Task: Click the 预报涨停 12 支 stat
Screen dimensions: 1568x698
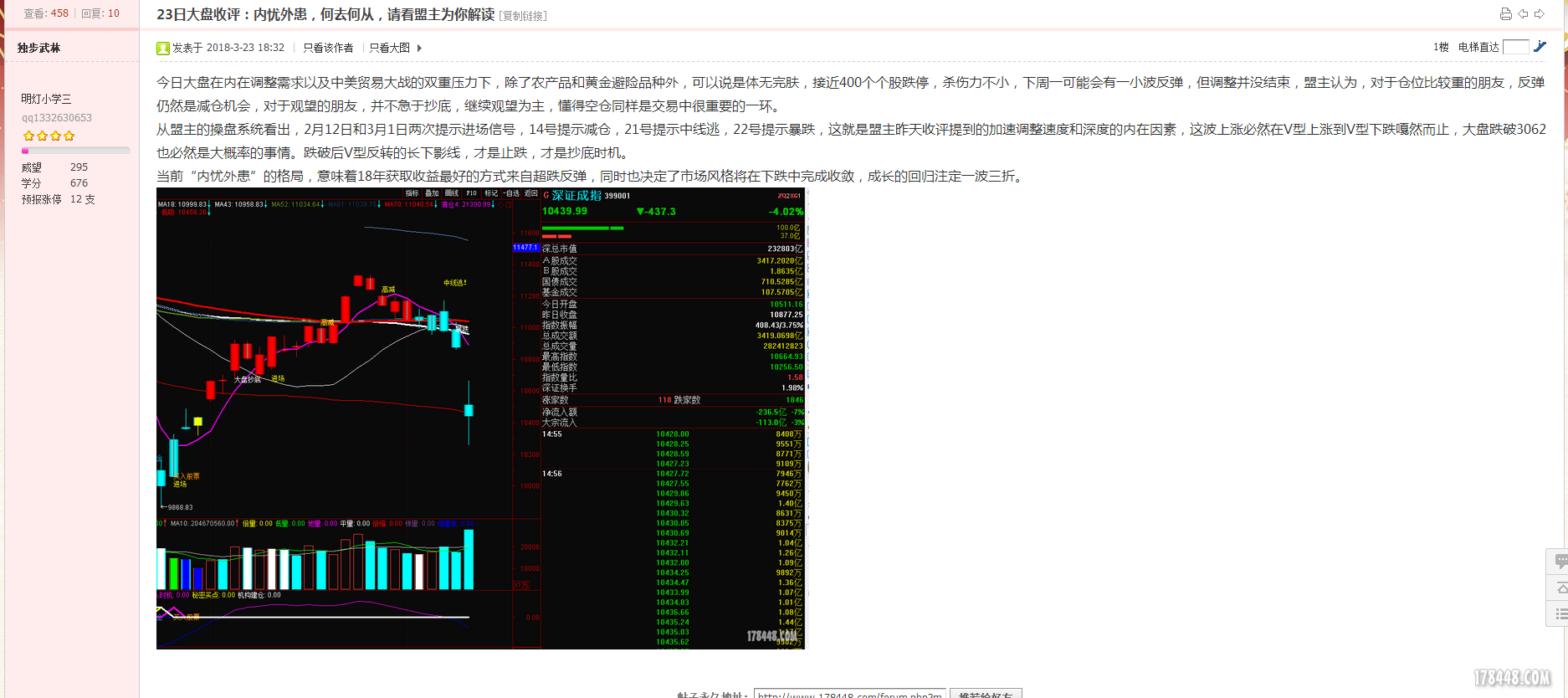Action: tap(59, 199)
